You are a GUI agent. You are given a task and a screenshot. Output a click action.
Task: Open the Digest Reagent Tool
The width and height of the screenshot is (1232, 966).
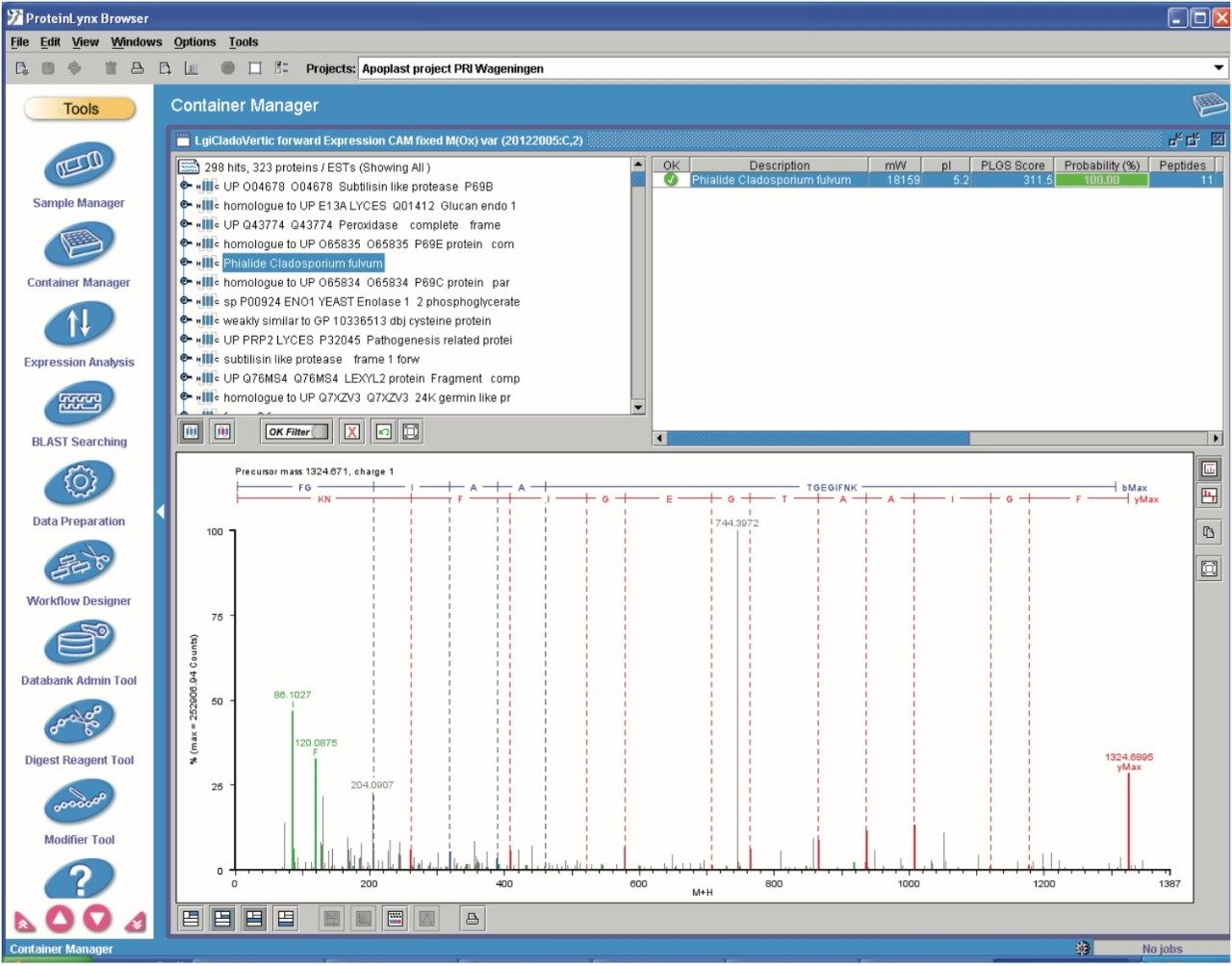point(79,723)
